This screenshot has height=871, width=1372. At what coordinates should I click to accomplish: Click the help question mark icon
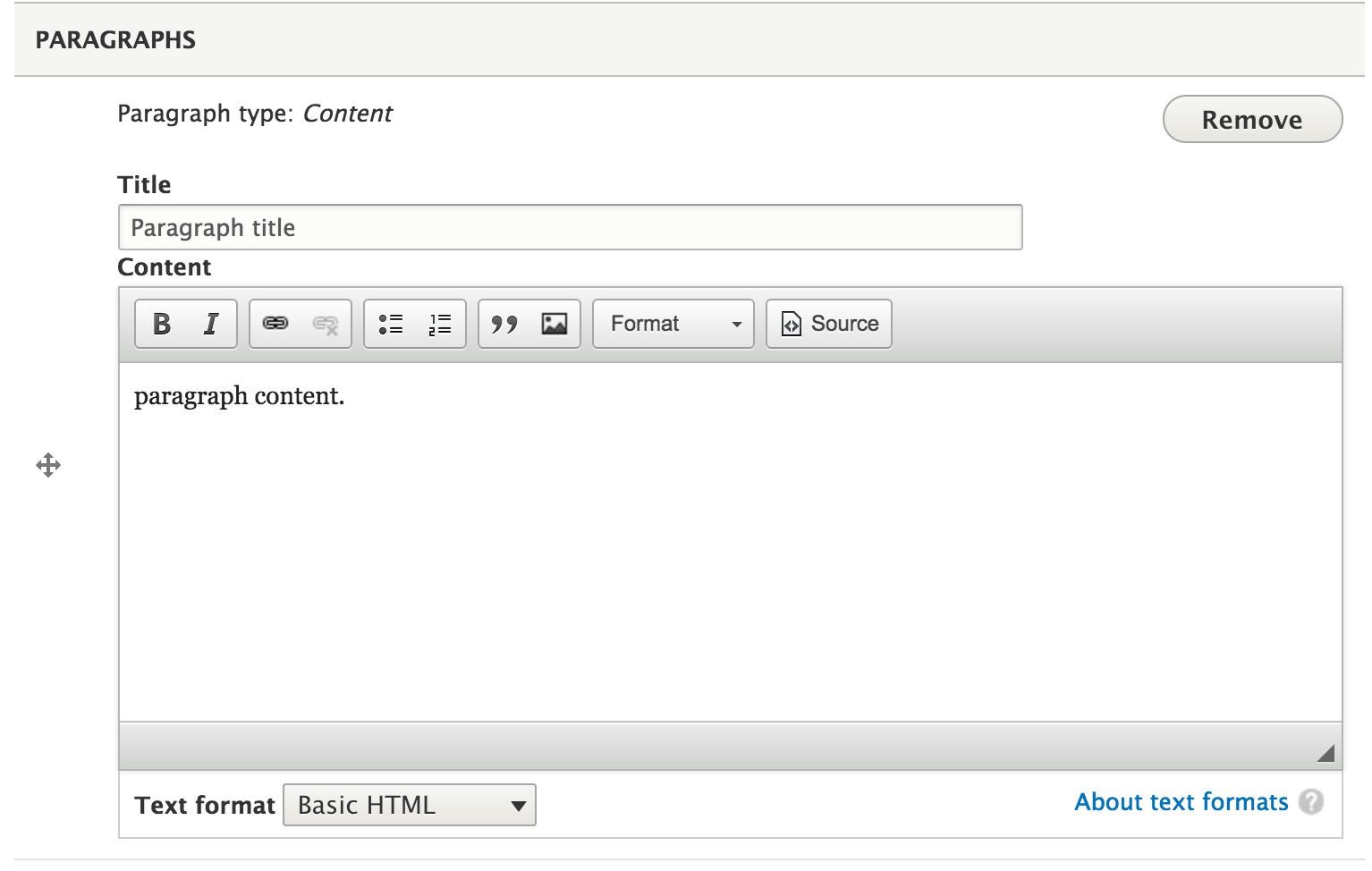point(1311,802)
